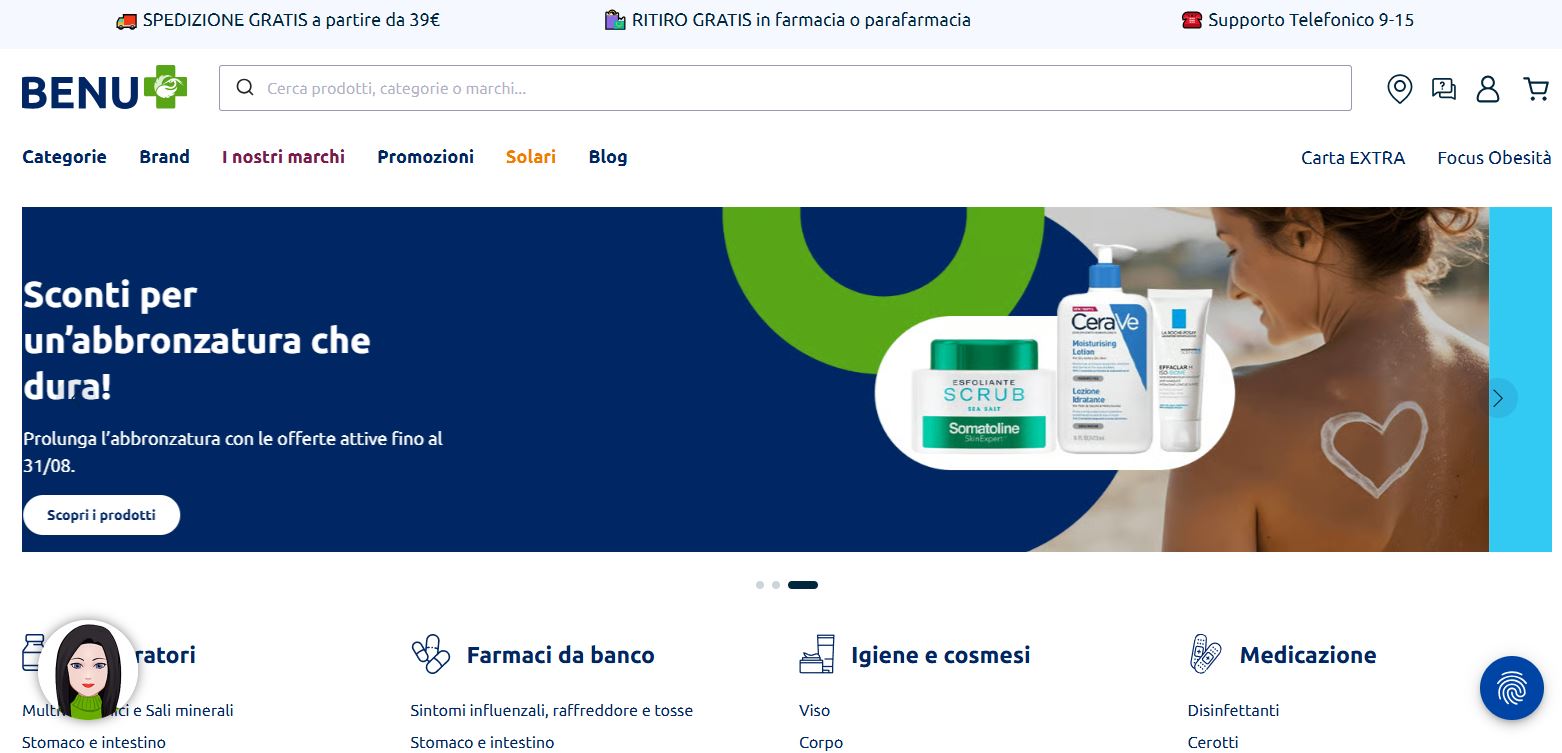Open Focus Obesità link
The width and height of the screenshot is (1562, 753).
pyautogui.click(x=1494, y=158)
